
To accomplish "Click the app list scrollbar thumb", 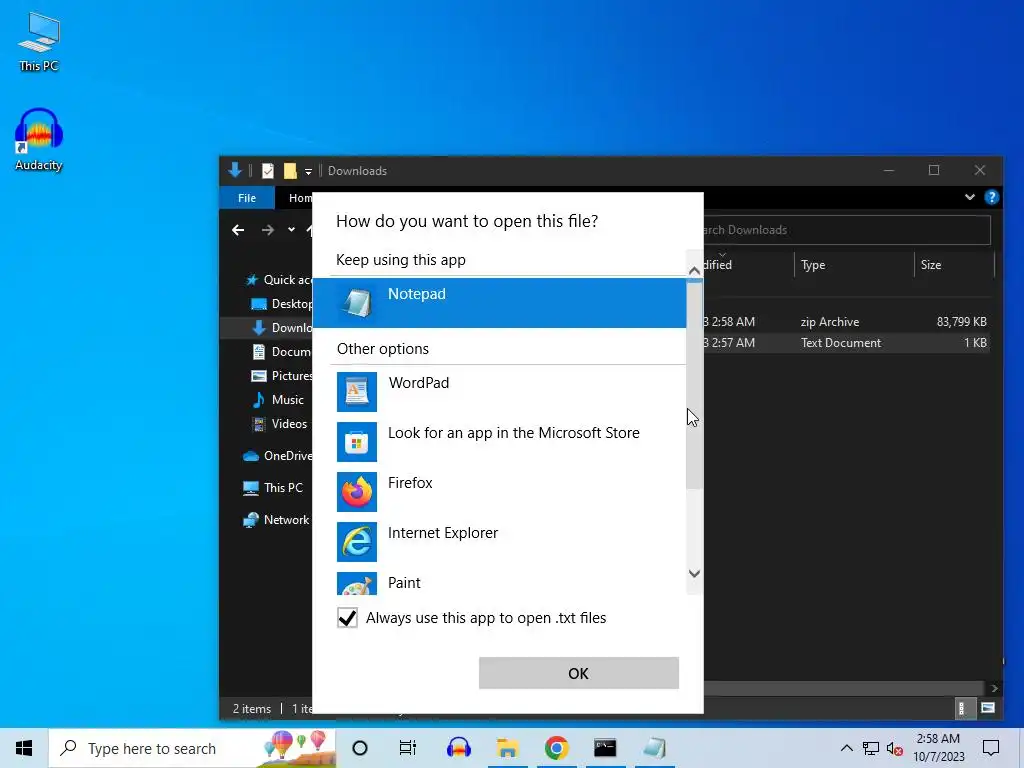I will coord(694,384).
